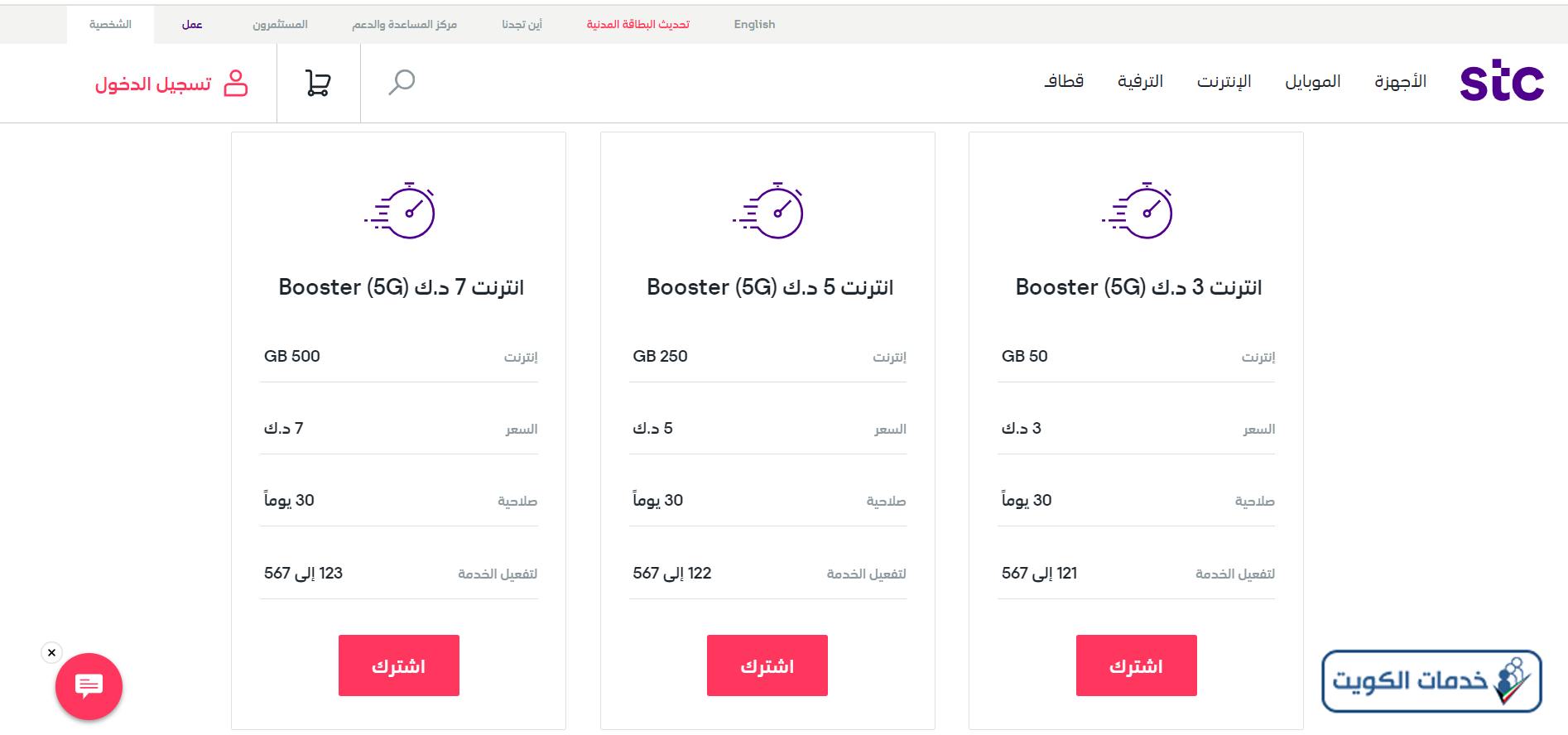Open the الإنترنت navigation menu
The image size is (1568, 735).
pyautogui.click(x=1224, y=81)
